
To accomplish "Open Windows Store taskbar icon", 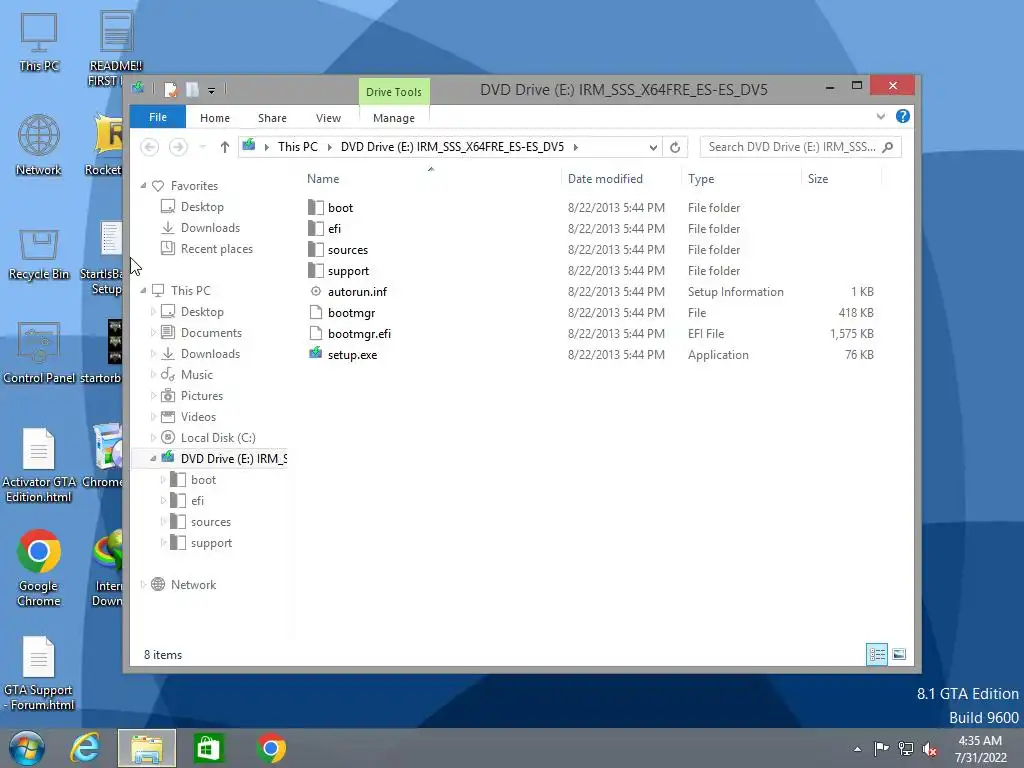I will click(208, 748).
